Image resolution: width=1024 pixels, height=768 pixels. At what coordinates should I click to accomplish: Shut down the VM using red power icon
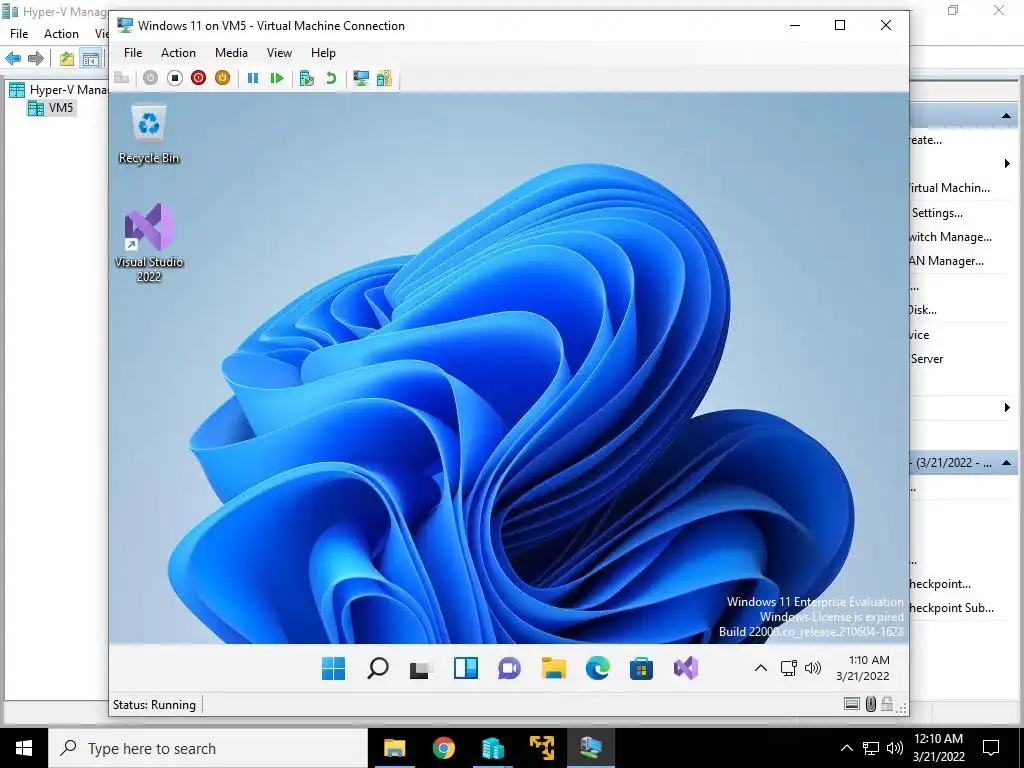pos(199,78)
